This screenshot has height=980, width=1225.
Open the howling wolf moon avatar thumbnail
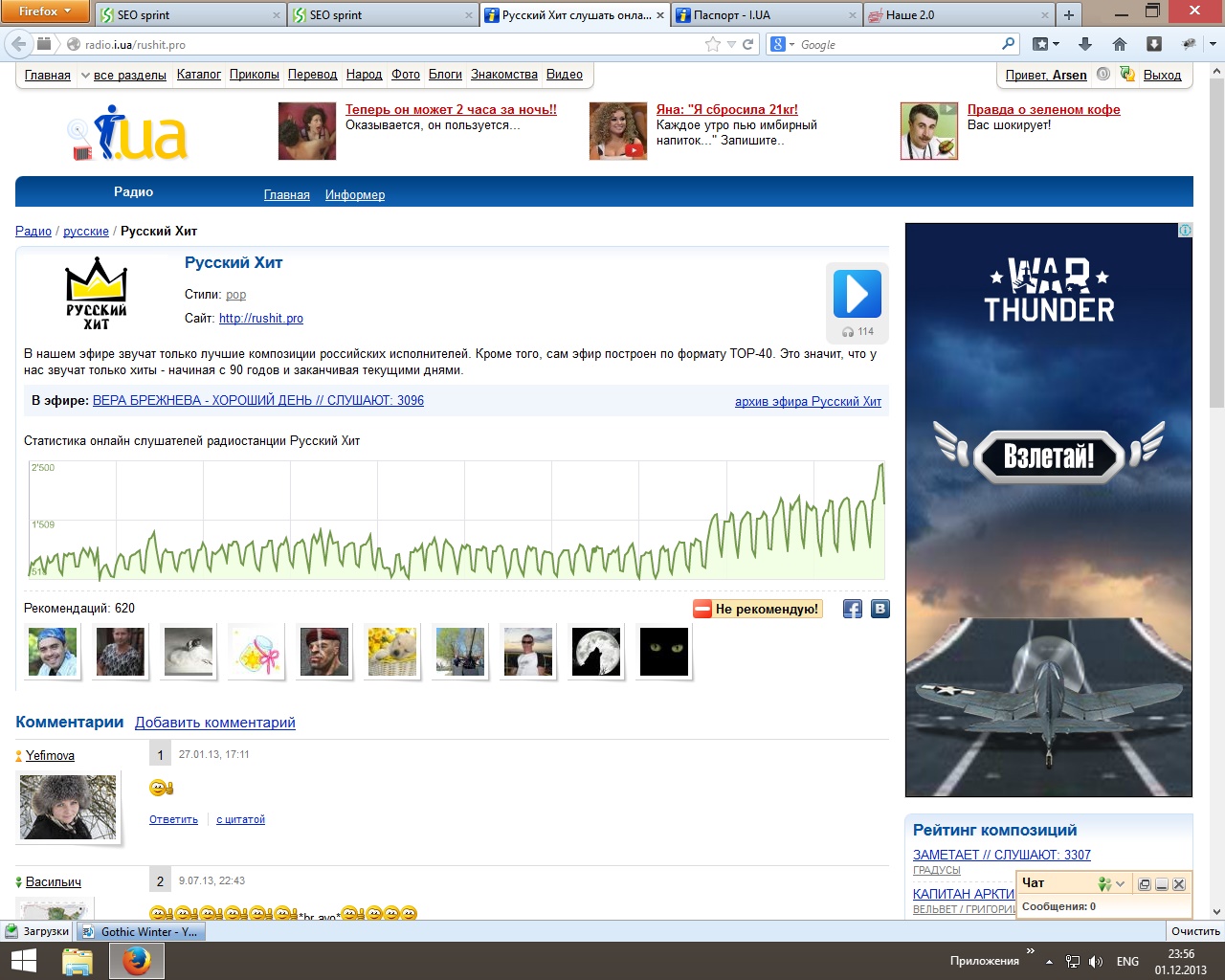pos(595,652)
